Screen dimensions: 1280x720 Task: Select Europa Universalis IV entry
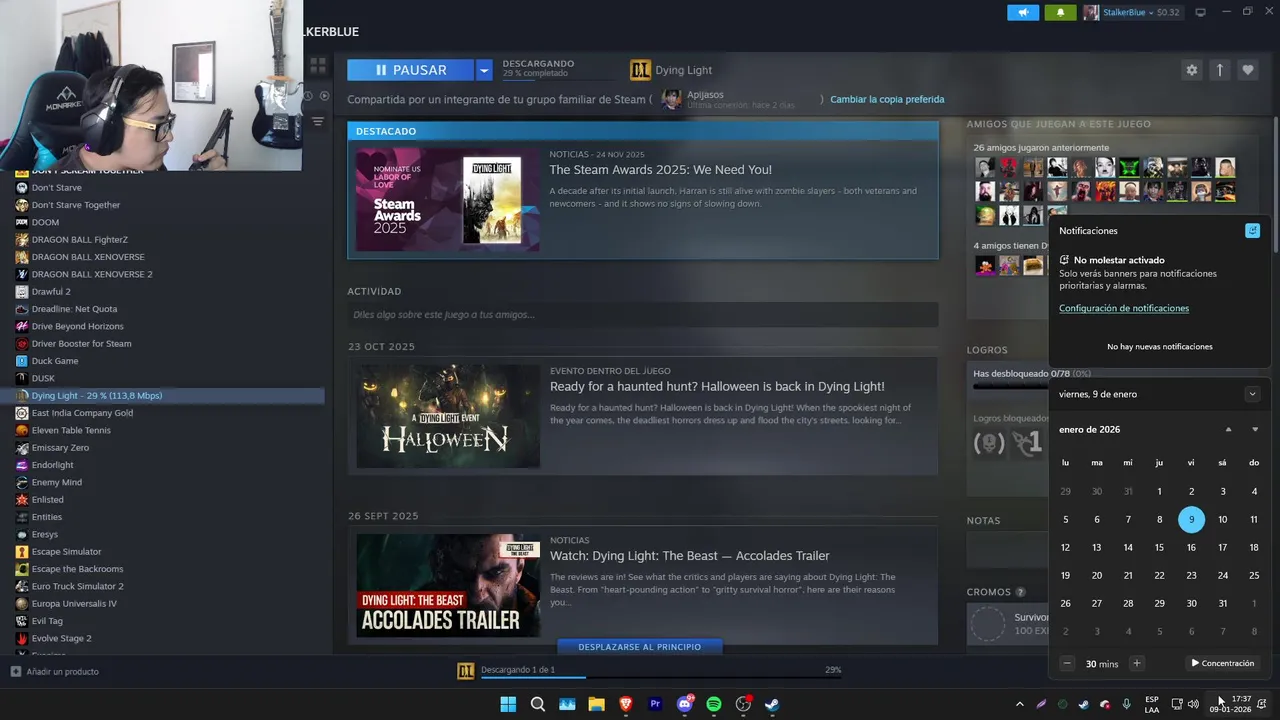(74, 604)
